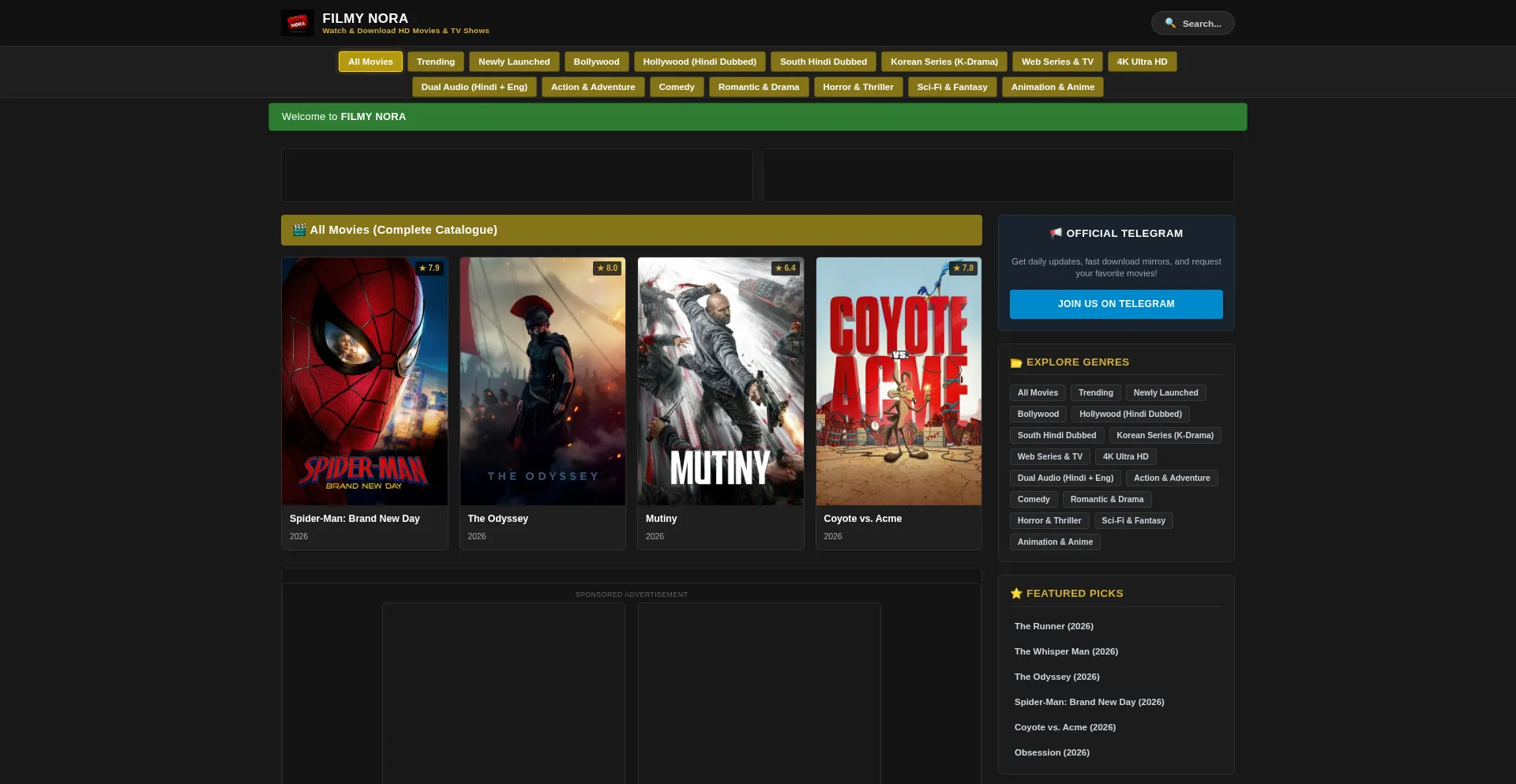
Task: Open Hollywood (Hindi Dubbed) in top navigation
Action: point(700,62)
